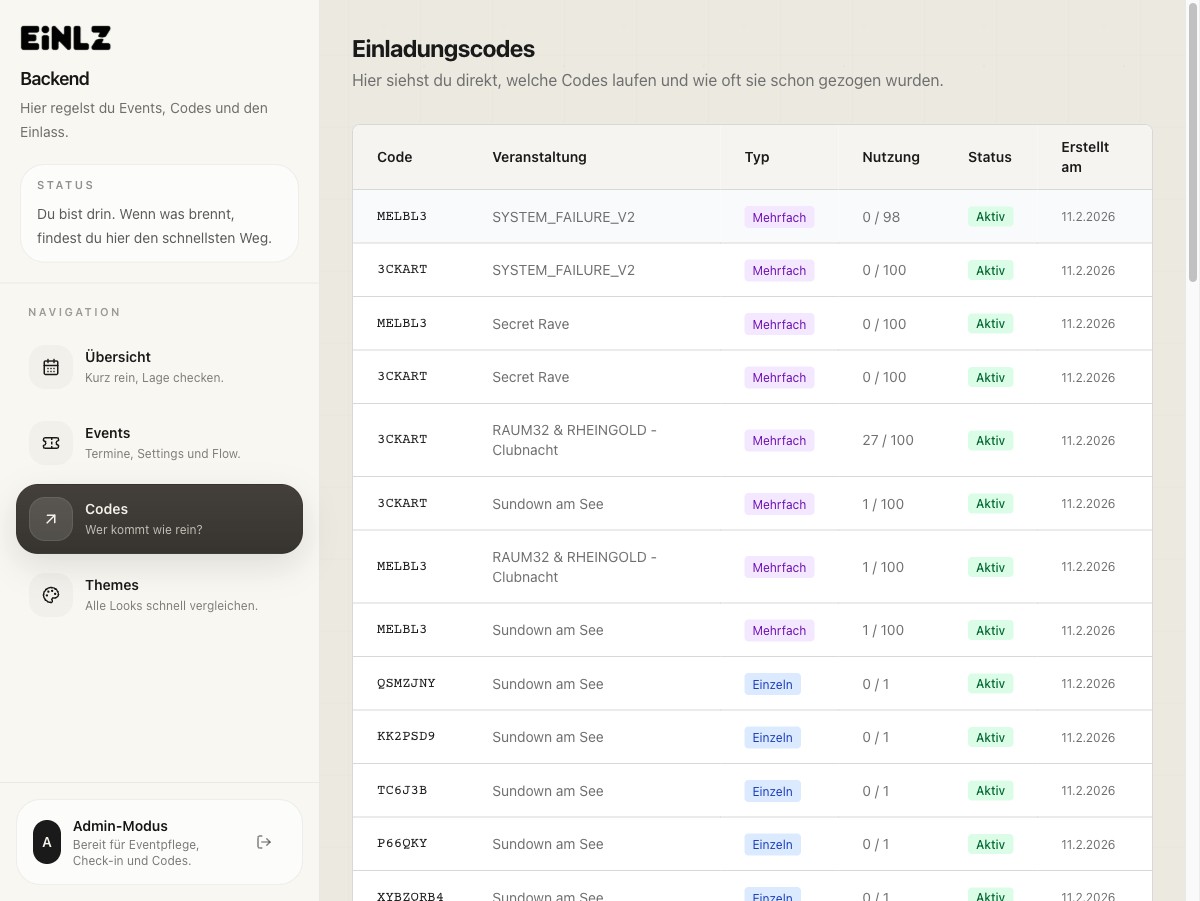Click the Veranstaltung column header
Image resolution: width=1200 pixels, height=901 pixels.
pyautogui.click(x=540, y=157)
